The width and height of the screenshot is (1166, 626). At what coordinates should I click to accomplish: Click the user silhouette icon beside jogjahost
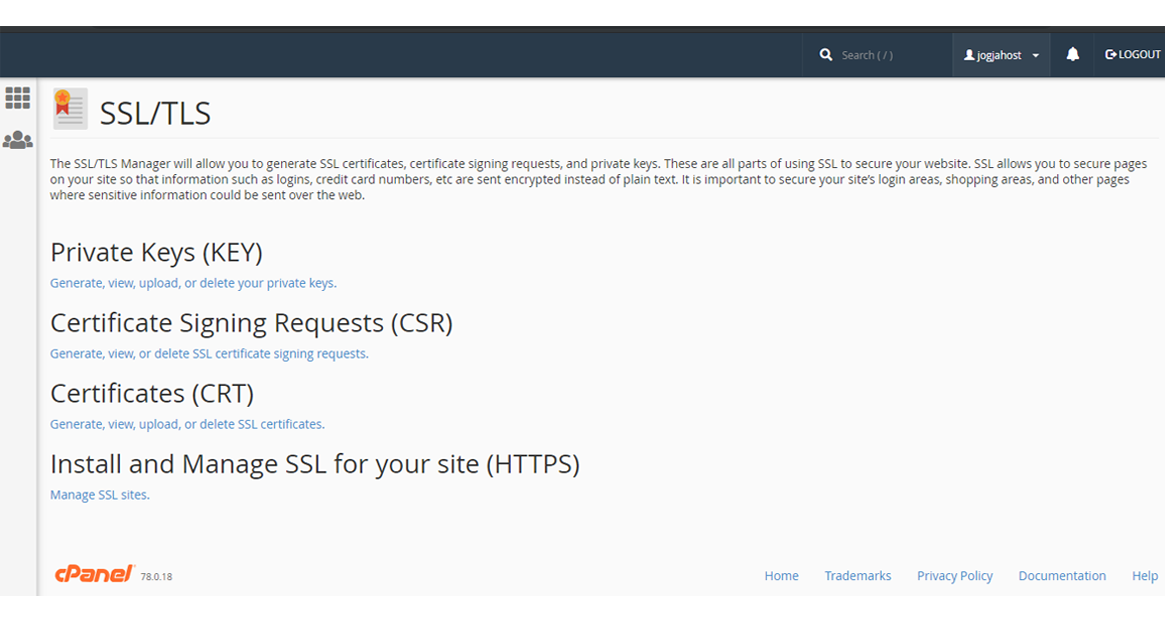click(x=968, y=56)
